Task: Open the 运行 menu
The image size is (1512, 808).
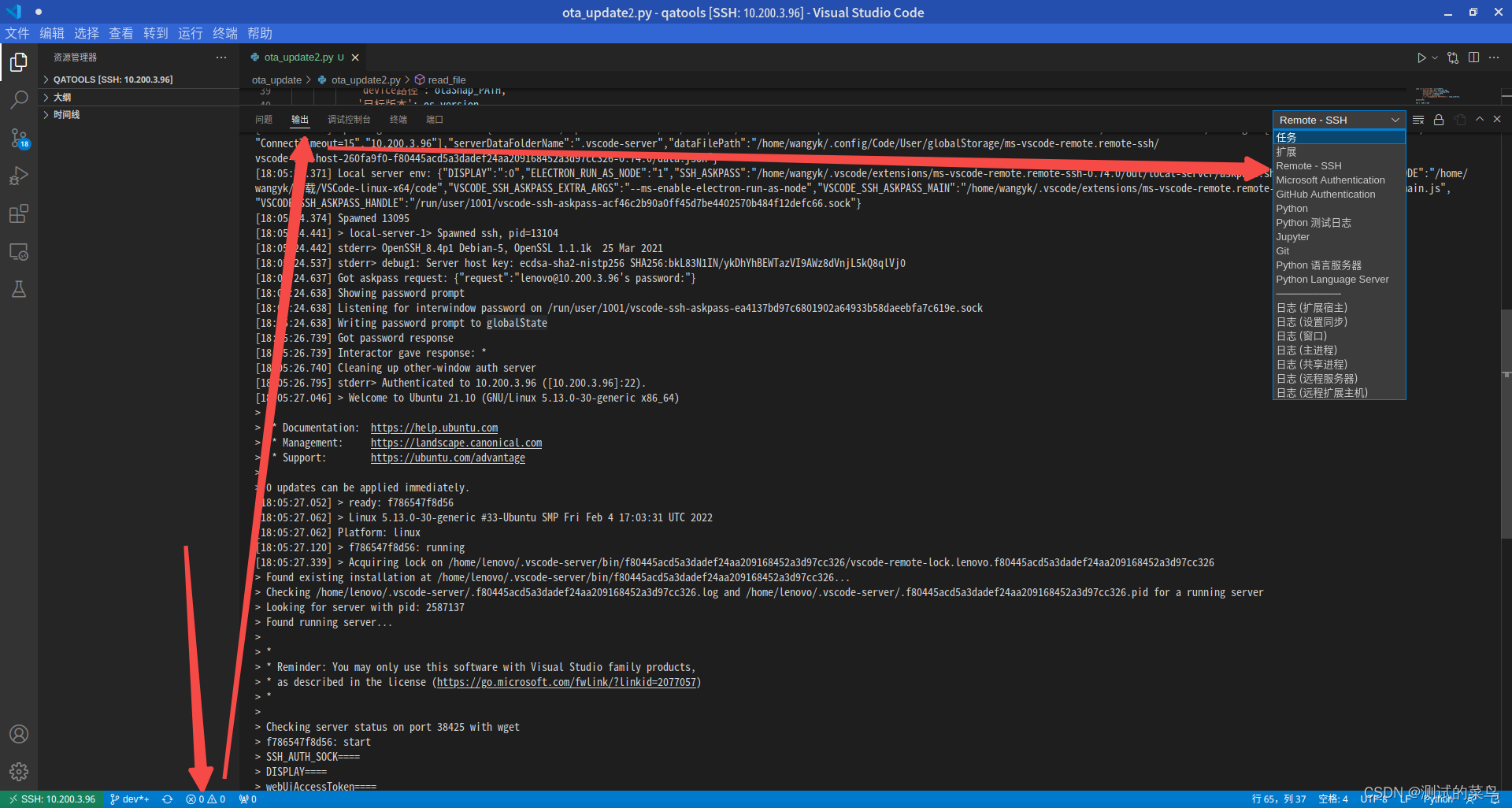Action: [191, 33]
